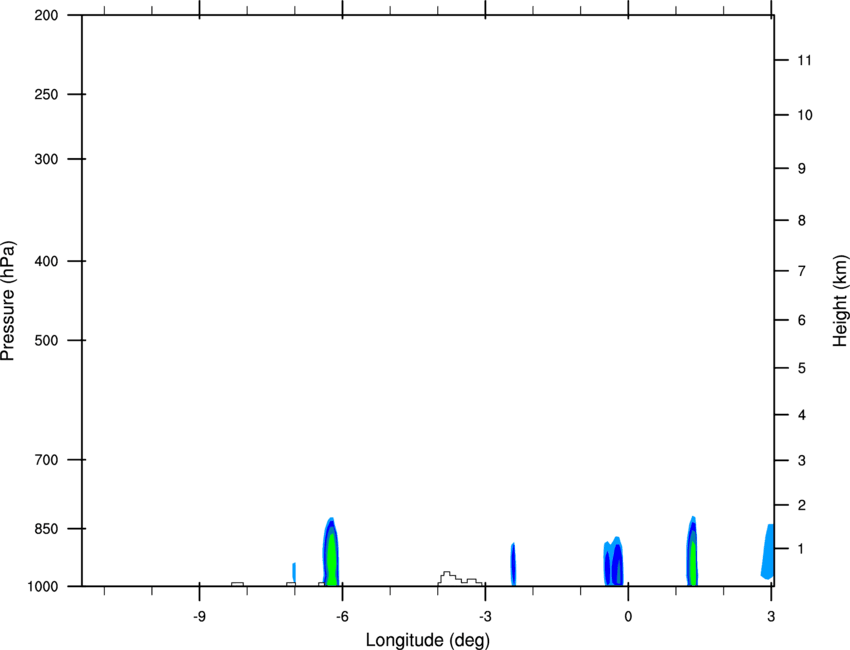Screen dimensions: 850x650
Task: Click the light-blue patch at longitude 3 edge
Action: [768, 551]
